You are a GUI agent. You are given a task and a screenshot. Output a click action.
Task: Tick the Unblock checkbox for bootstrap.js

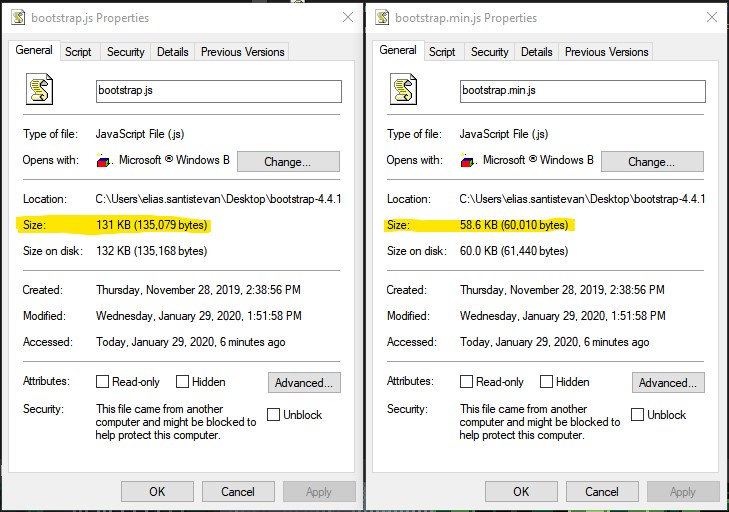click(x=274, y=415)
